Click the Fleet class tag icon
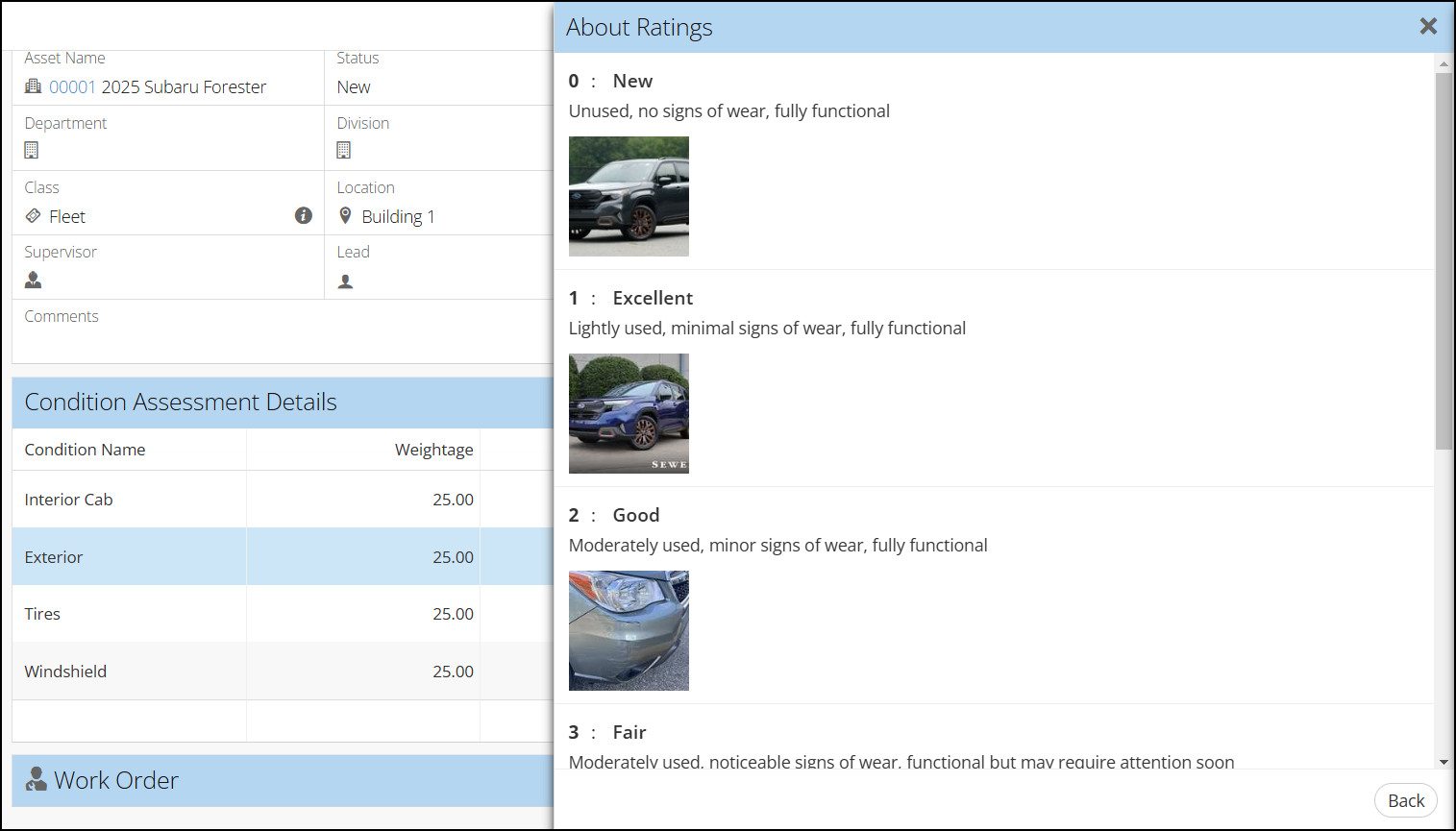Image resolution: width=1456 pixels, height=831 pixels. [x=33, y=216]
